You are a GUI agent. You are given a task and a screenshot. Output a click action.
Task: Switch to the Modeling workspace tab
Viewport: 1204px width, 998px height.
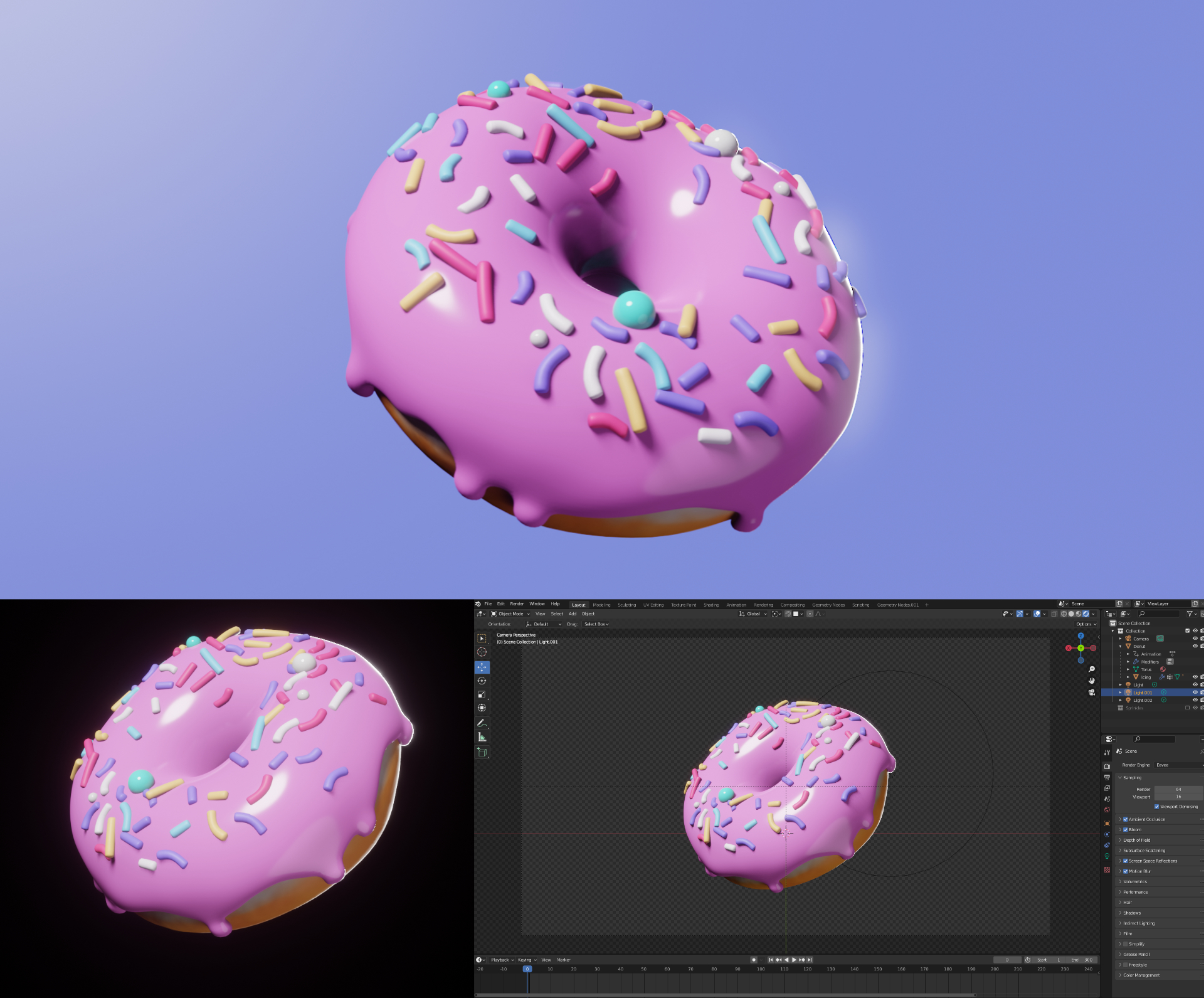point(601,605)
